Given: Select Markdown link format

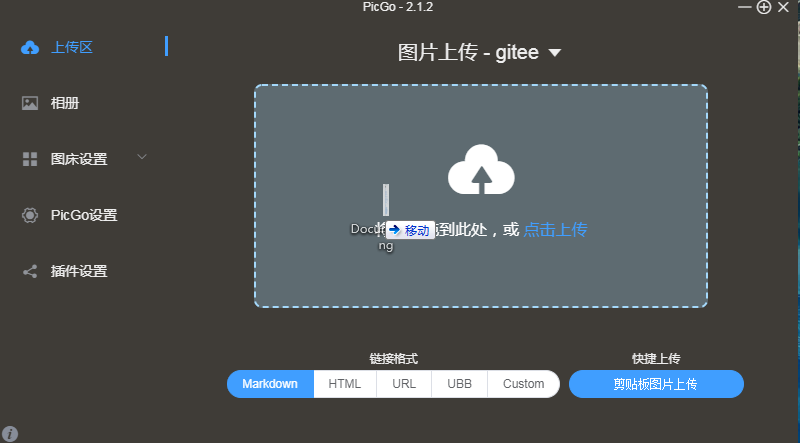Looking at the screenshot, I should coord(270,384).
